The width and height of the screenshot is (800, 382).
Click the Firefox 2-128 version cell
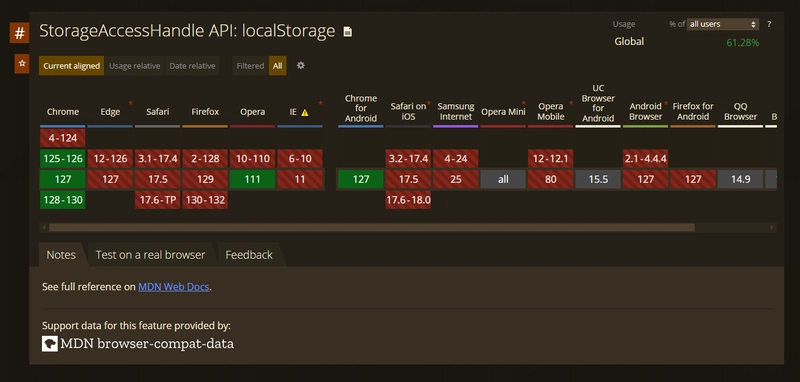[205, 159]
